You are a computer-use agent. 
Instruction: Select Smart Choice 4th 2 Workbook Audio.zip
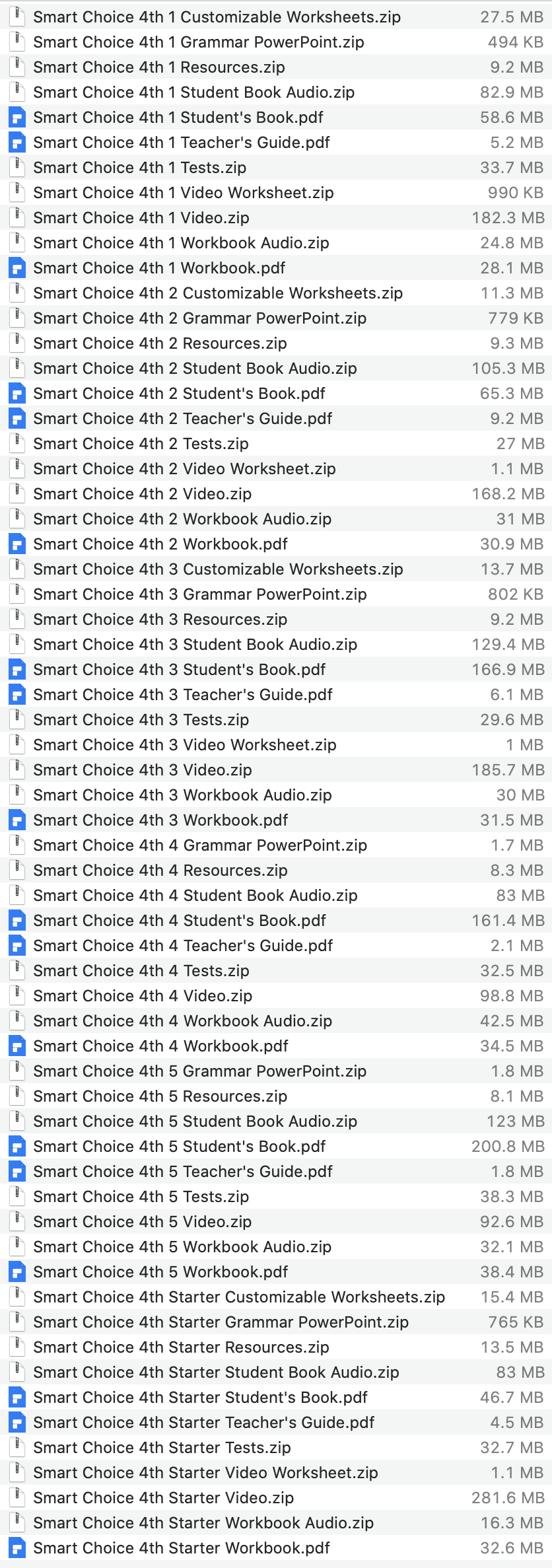coord(182,519)
